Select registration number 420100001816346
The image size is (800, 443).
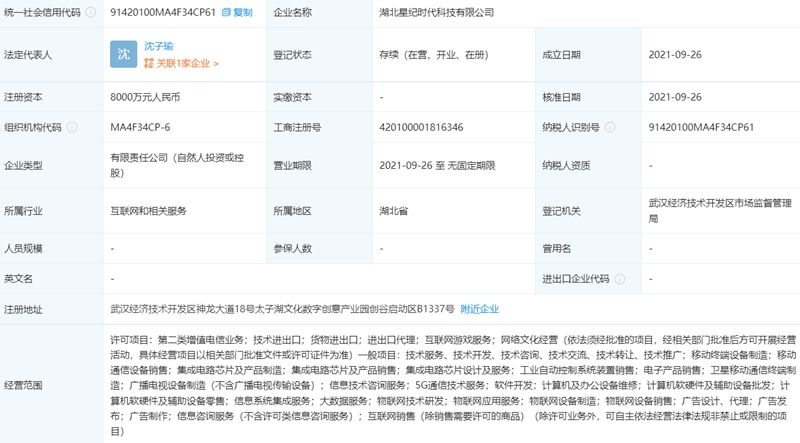[421, 127]
